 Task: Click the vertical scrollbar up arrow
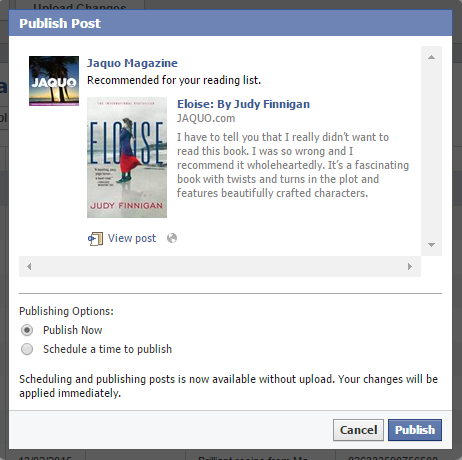point(431,57)
